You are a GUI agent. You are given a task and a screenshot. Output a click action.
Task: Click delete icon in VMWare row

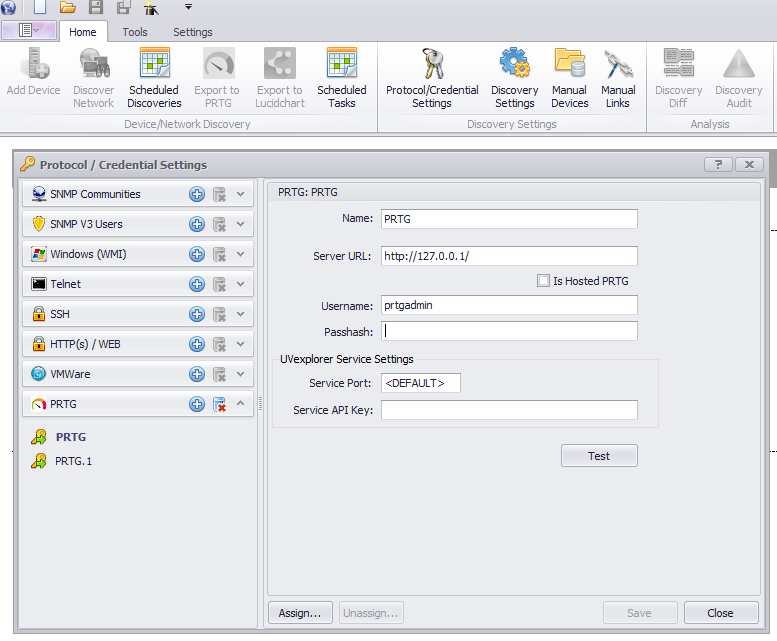coord(219,374)
